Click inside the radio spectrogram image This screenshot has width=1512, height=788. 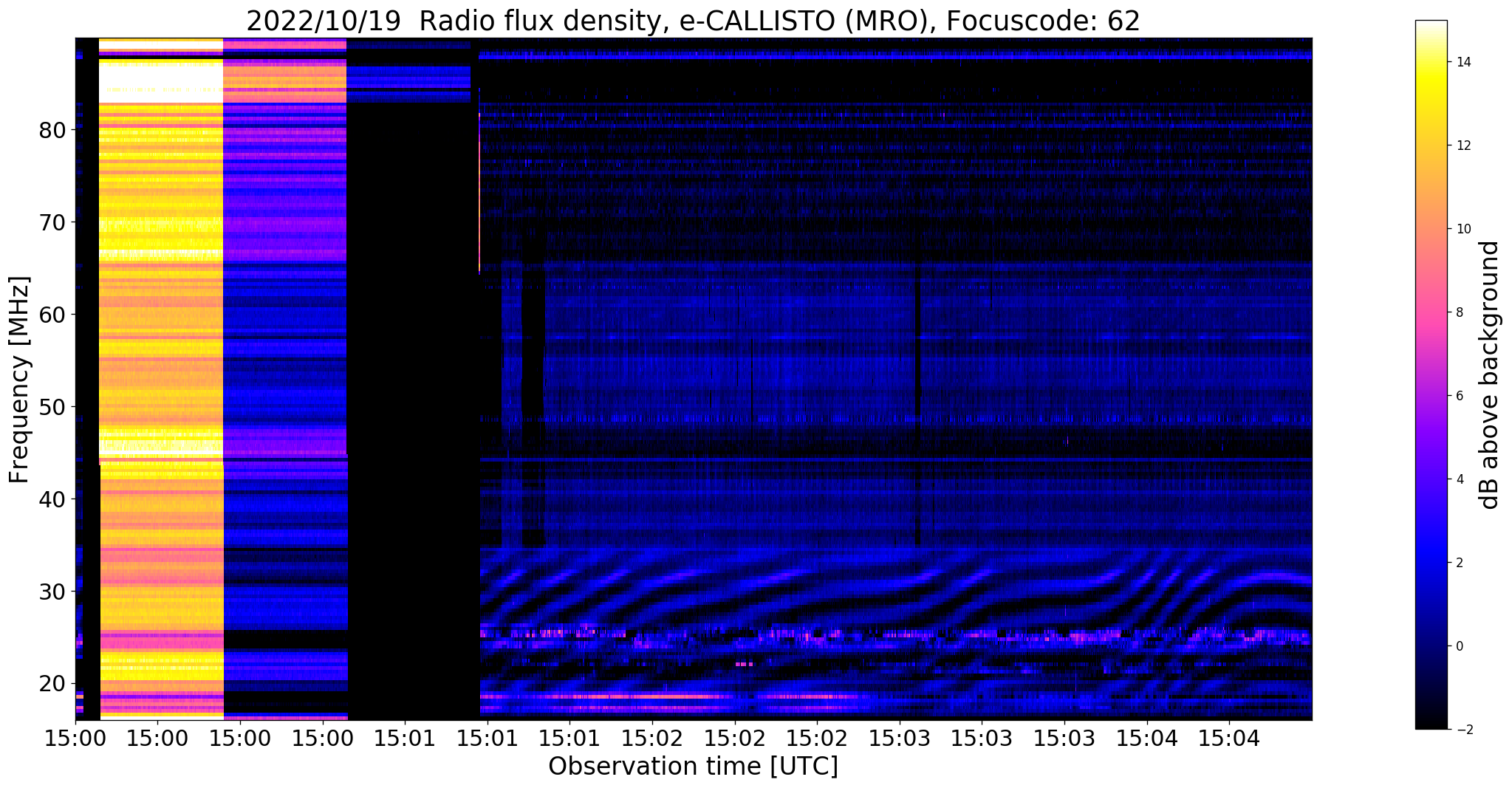[694, 379]
